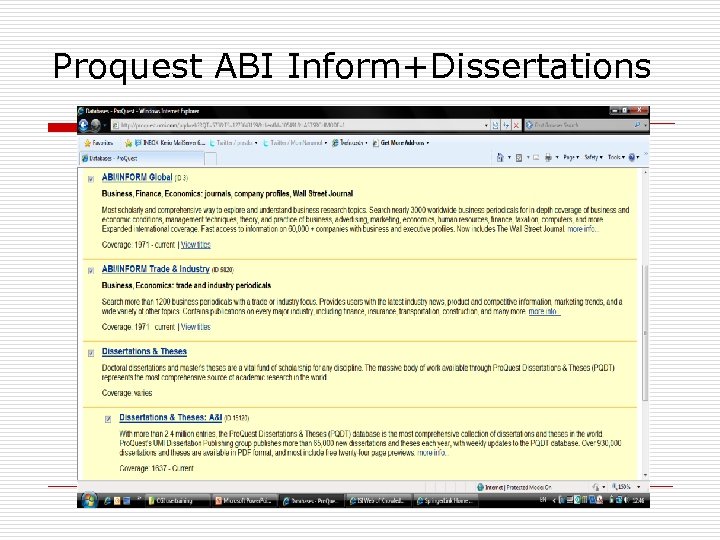Viewport: 720px width, 540px height.
Task: Click more info for Dissertations & Theses: A&I
Action: pyautogui.click(x=431, y=453)
